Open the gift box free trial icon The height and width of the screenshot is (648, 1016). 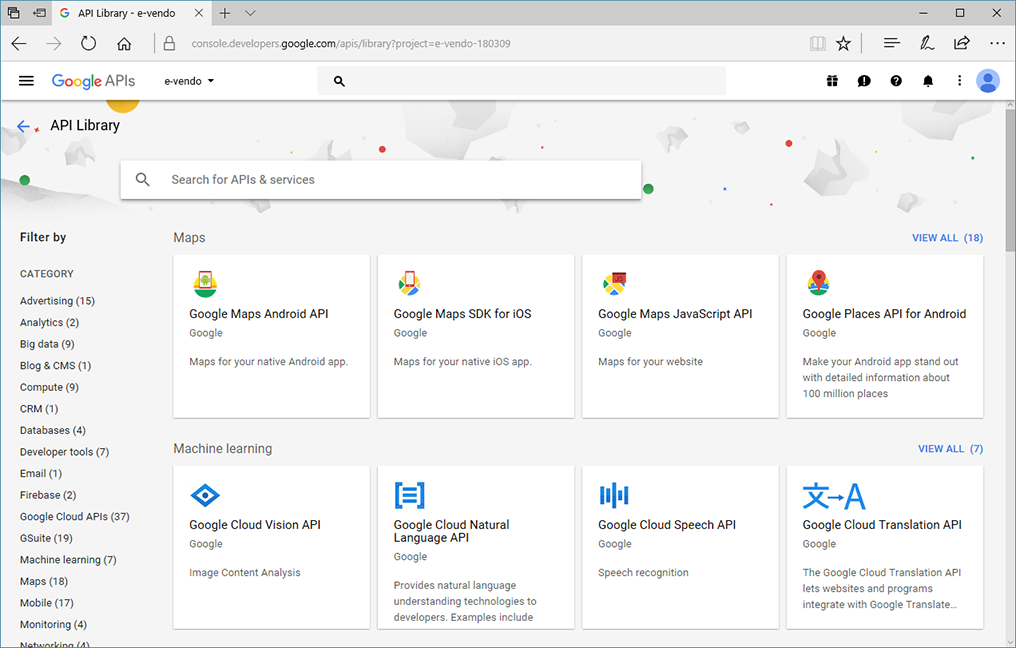coord(832,81)
